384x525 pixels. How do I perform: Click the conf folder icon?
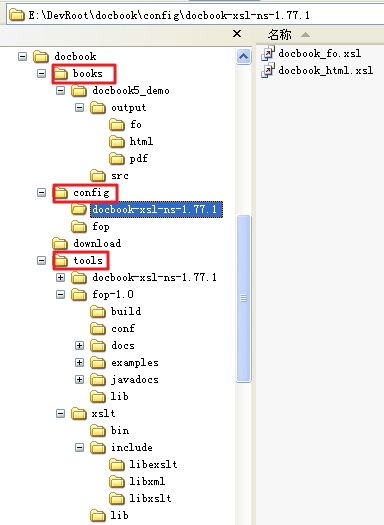pos(98,329)
